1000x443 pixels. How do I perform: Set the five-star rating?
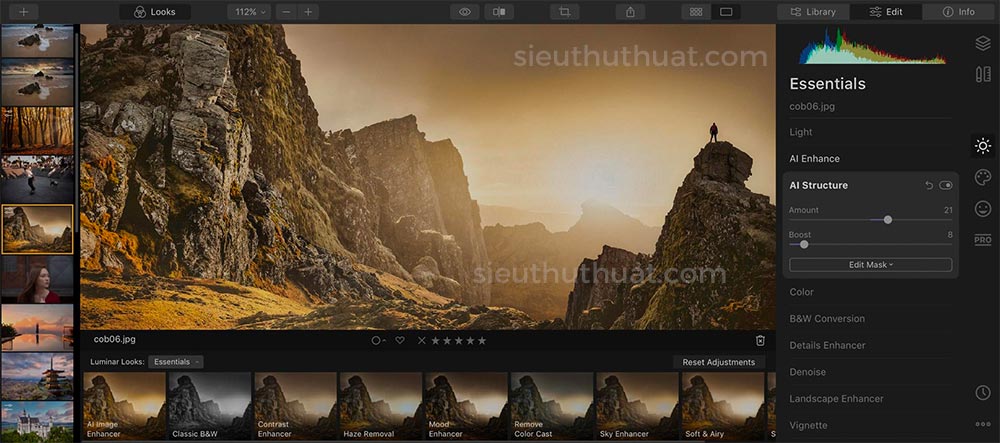pos(482,340)
